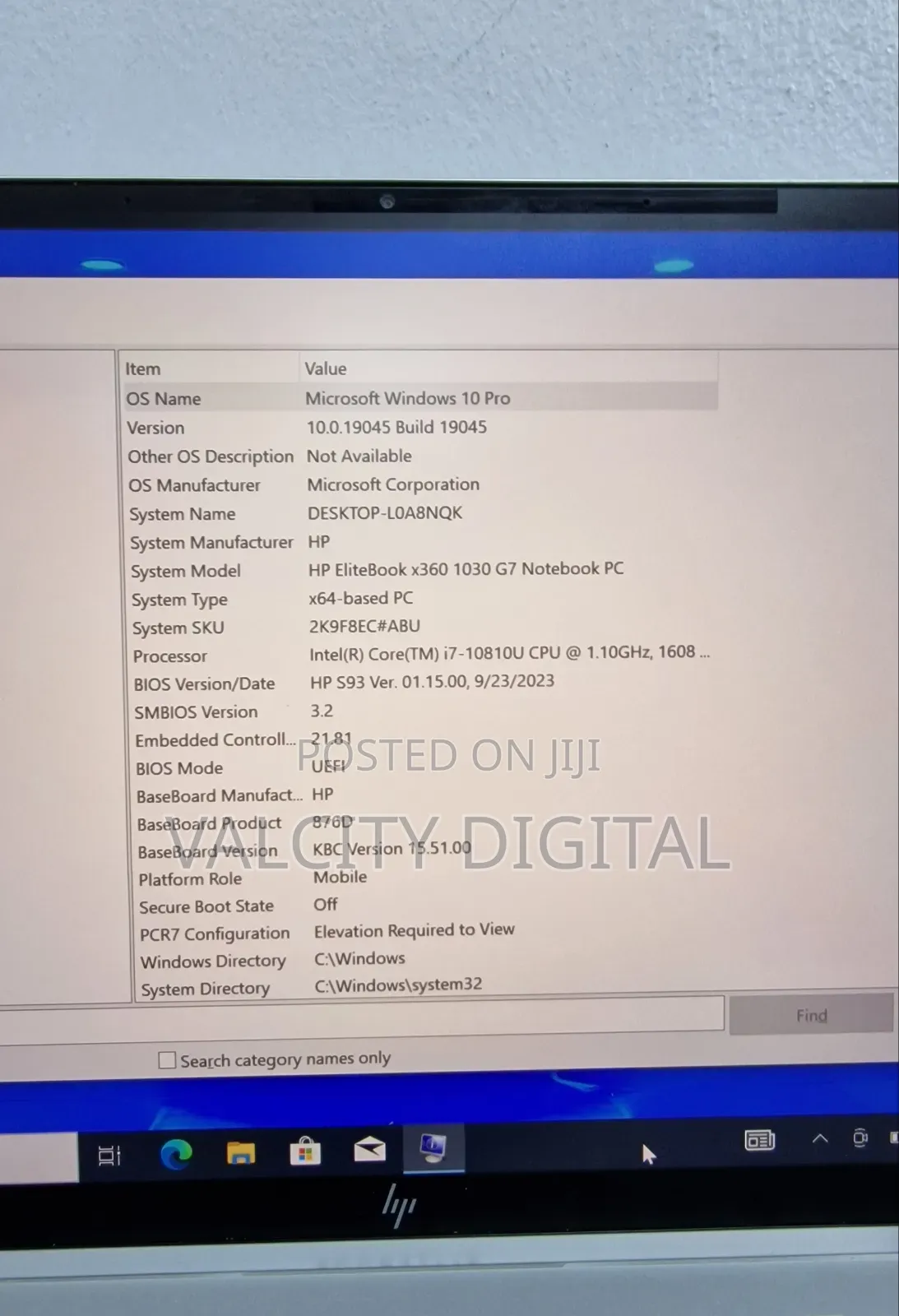This screenshot has height=1316, width=899.
Task: Click value Microsoft Corporation
Action: coord(393,484)
